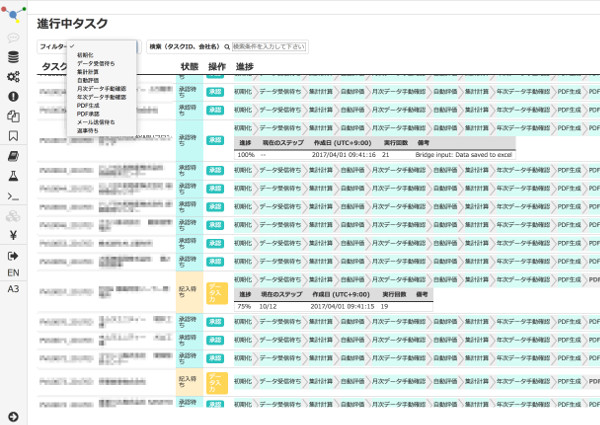Select the date 2017/04/01 09:41:15
600x425 pixels.
coord(342,306)
